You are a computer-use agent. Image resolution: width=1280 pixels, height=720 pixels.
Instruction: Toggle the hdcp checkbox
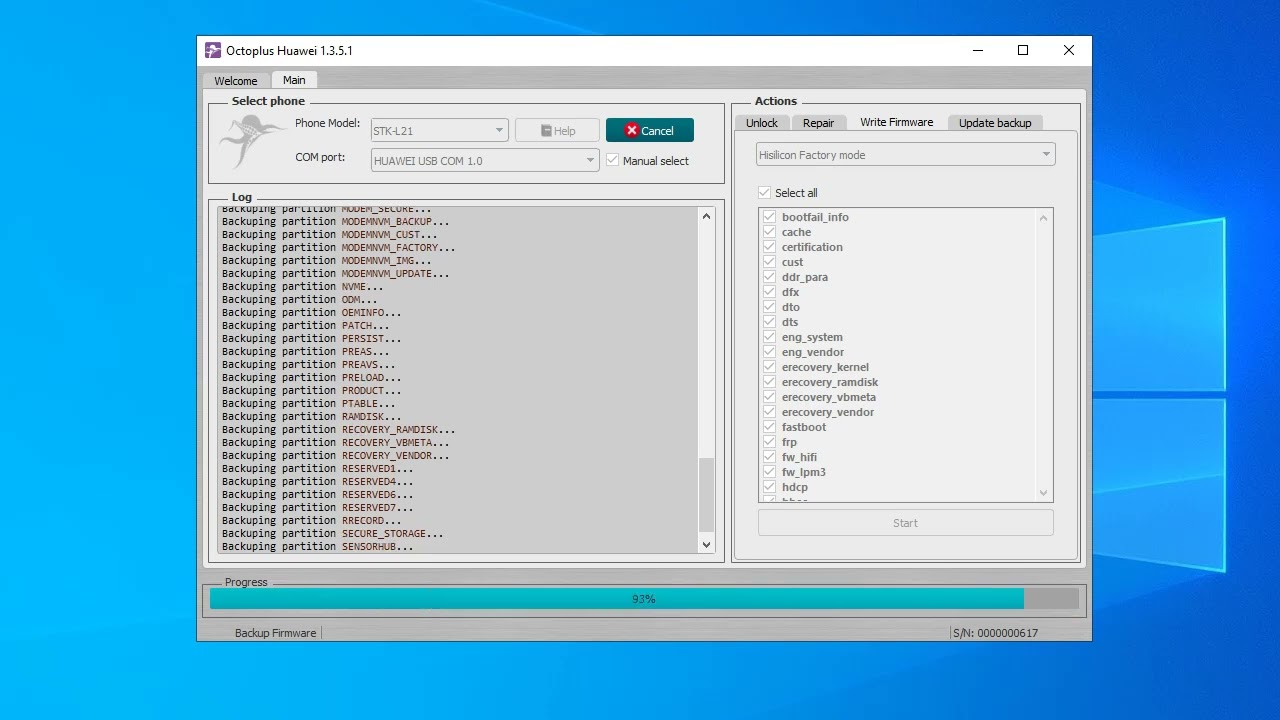pyautogui.click(x=769, y=487)
